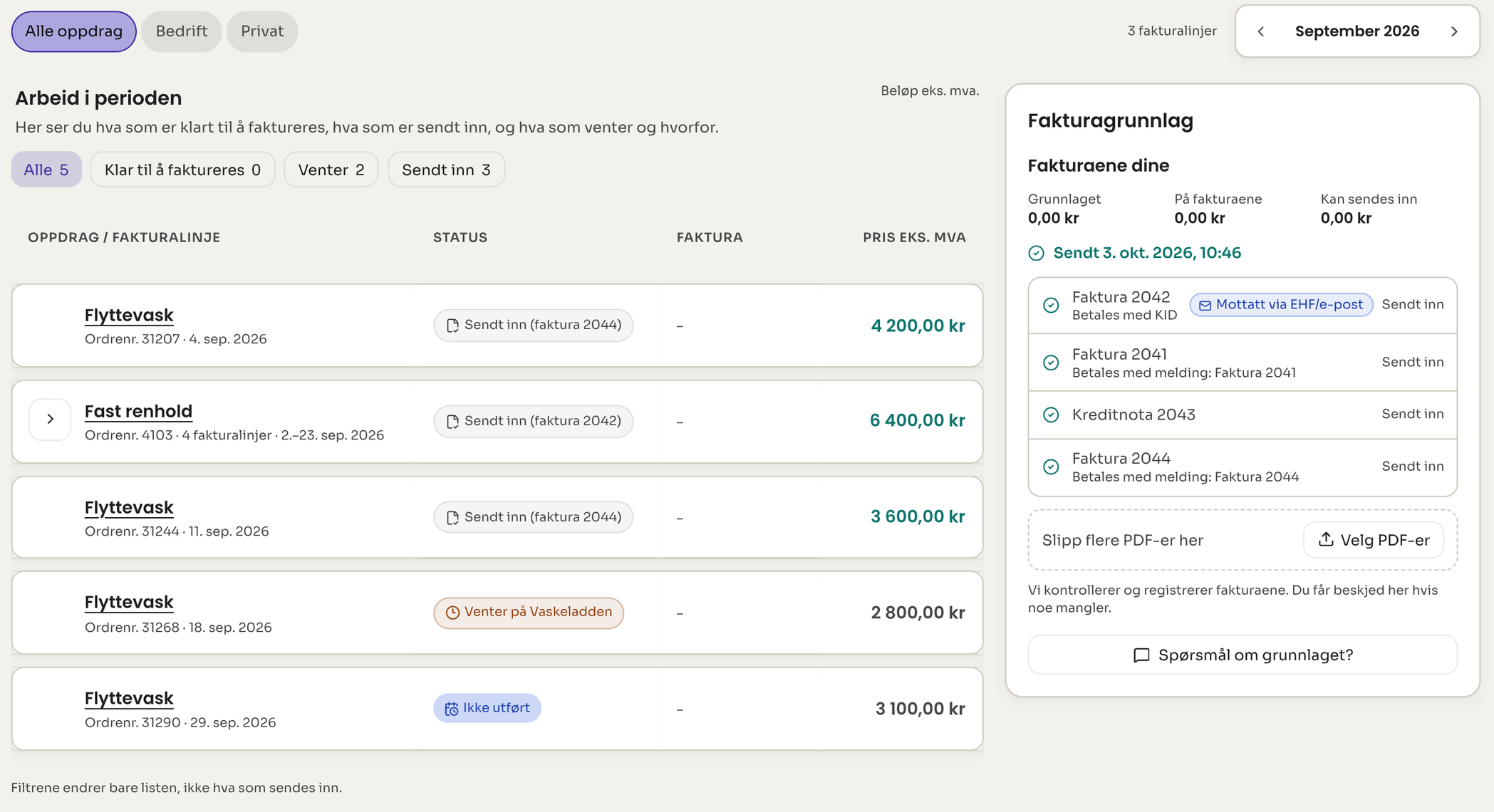Viewport: 1494px width, 812px height.
Task: Open Flyttevask order 31290 link
Action: (x=129, y=698)
